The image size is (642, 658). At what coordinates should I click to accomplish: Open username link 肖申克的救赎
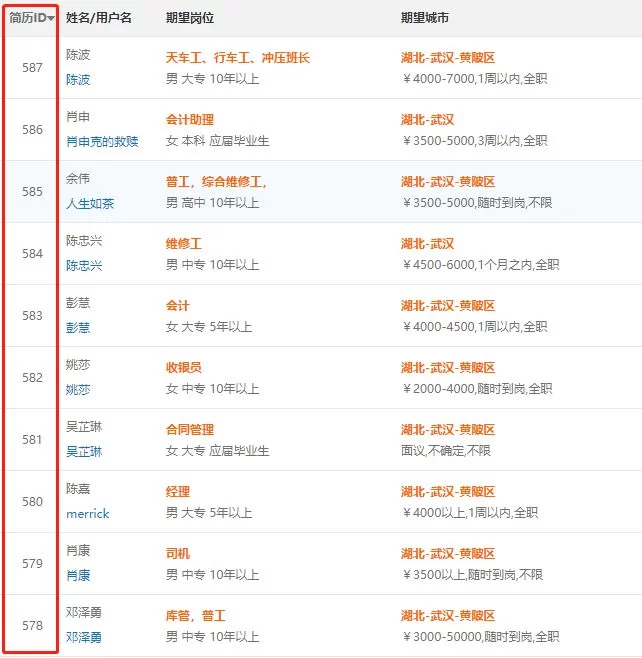102,141
